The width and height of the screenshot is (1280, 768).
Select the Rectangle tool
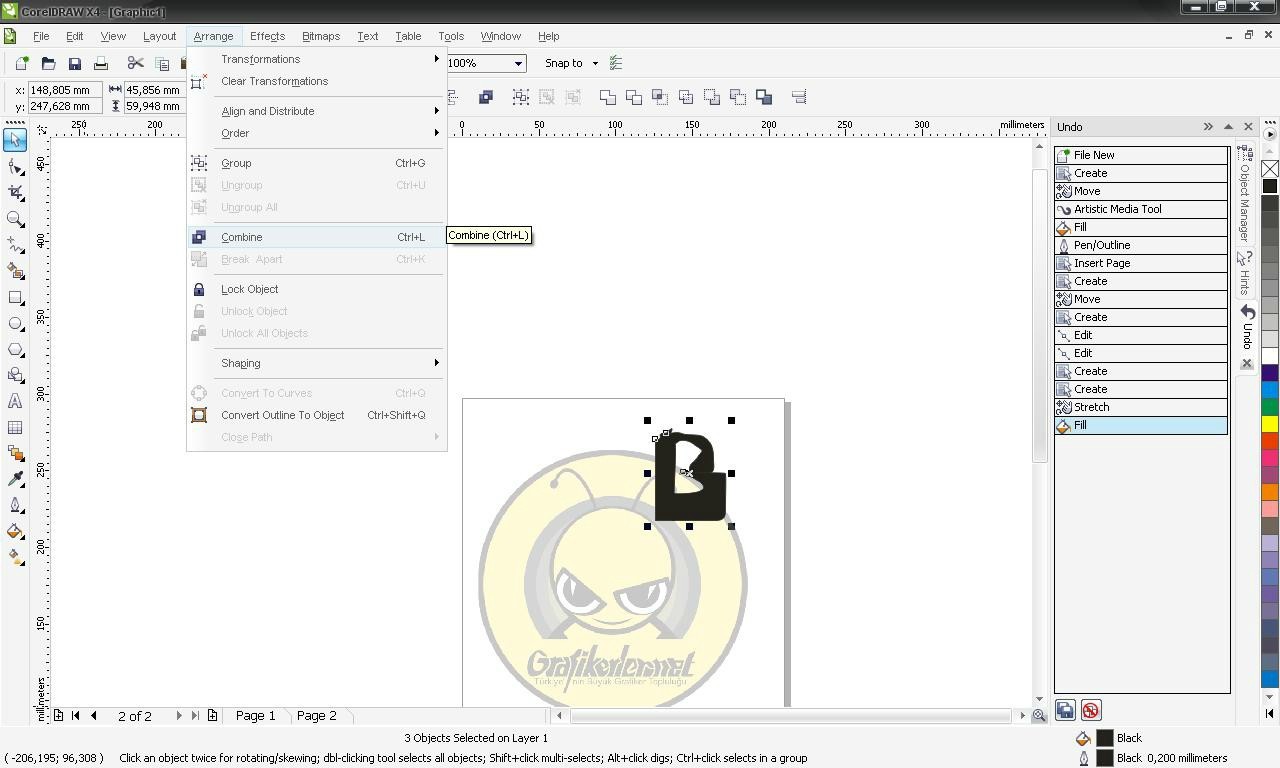[15, 297]
